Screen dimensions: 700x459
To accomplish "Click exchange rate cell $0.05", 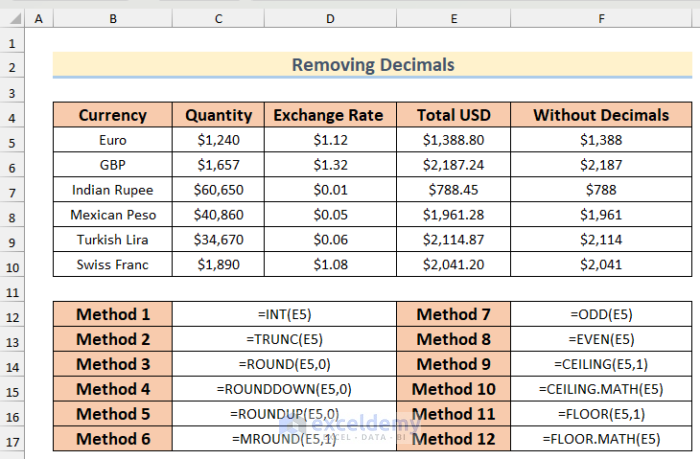I will click(x=330, y=215).
